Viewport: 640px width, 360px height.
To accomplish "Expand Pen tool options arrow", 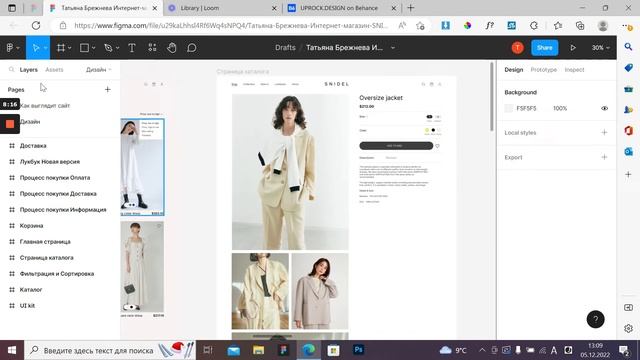I will point(118,48).
